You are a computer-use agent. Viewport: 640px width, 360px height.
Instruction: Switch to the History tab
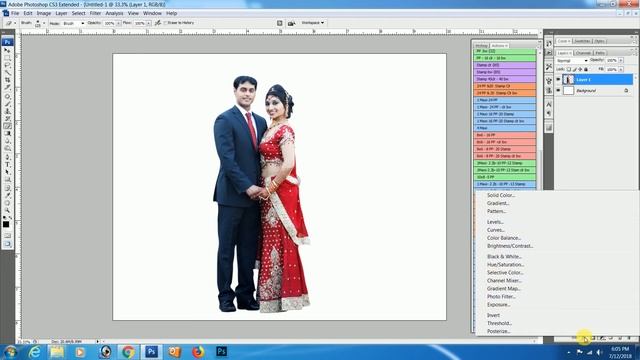point(481,46)
